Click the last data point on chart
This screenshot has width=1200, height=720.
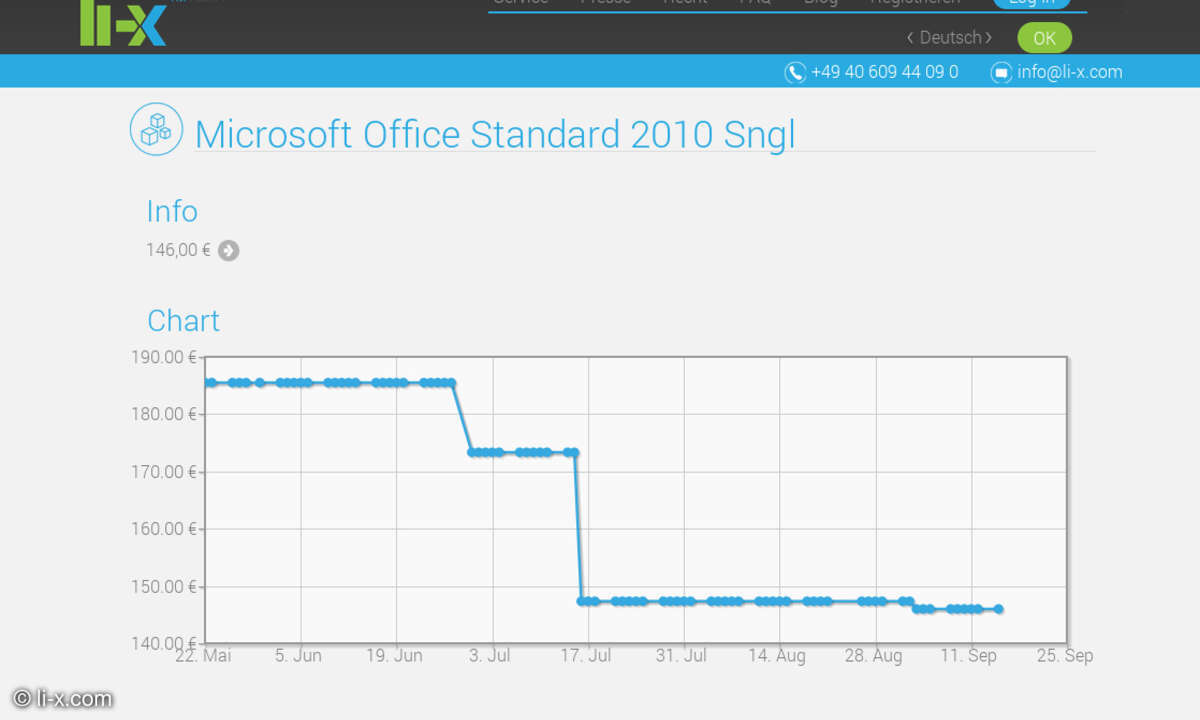pyautogui.click(x=998, y=609)
